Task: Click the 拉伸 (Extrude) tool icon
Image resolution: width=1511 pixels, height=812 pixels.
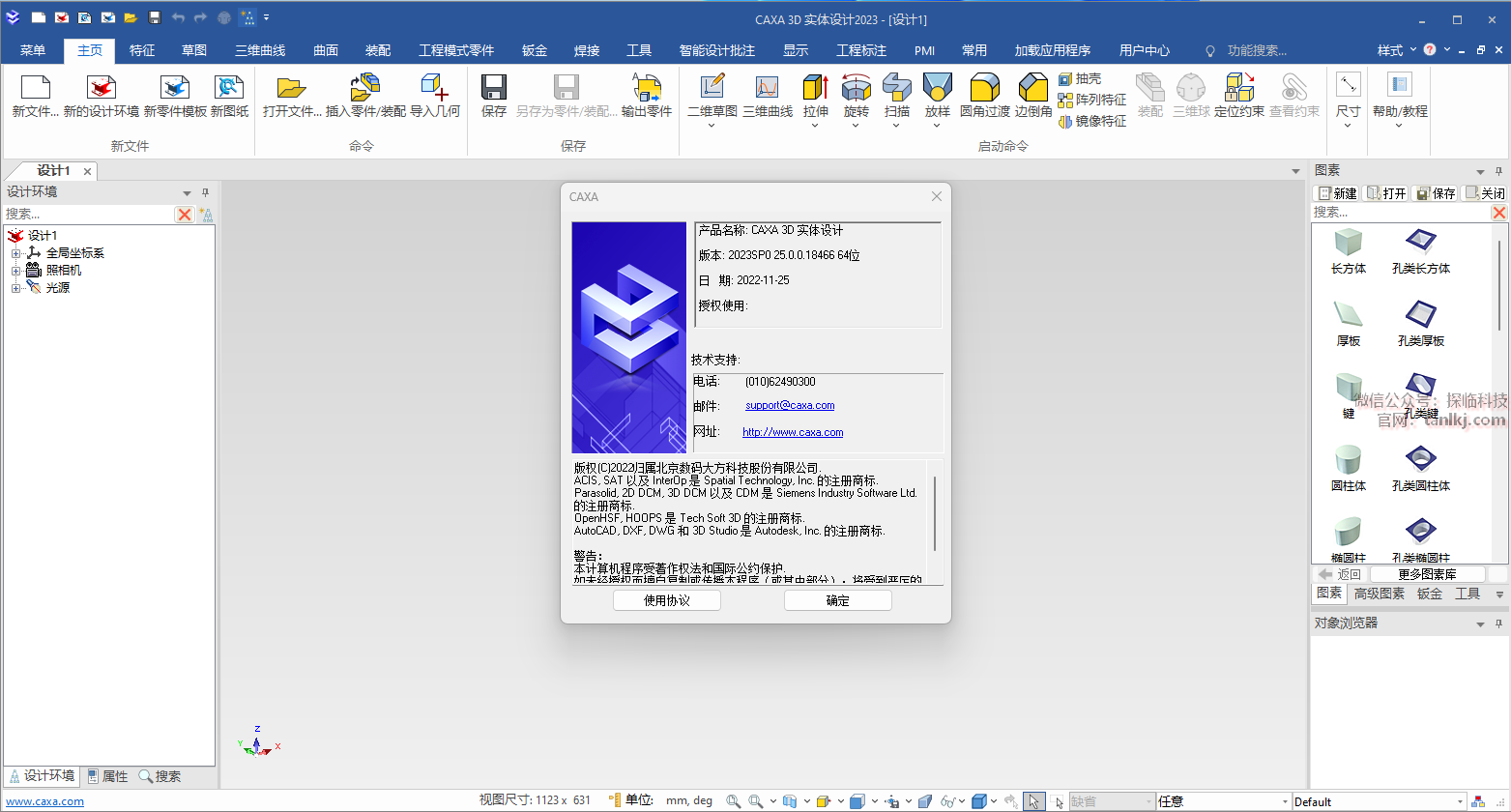Action: tap(816, 89)
